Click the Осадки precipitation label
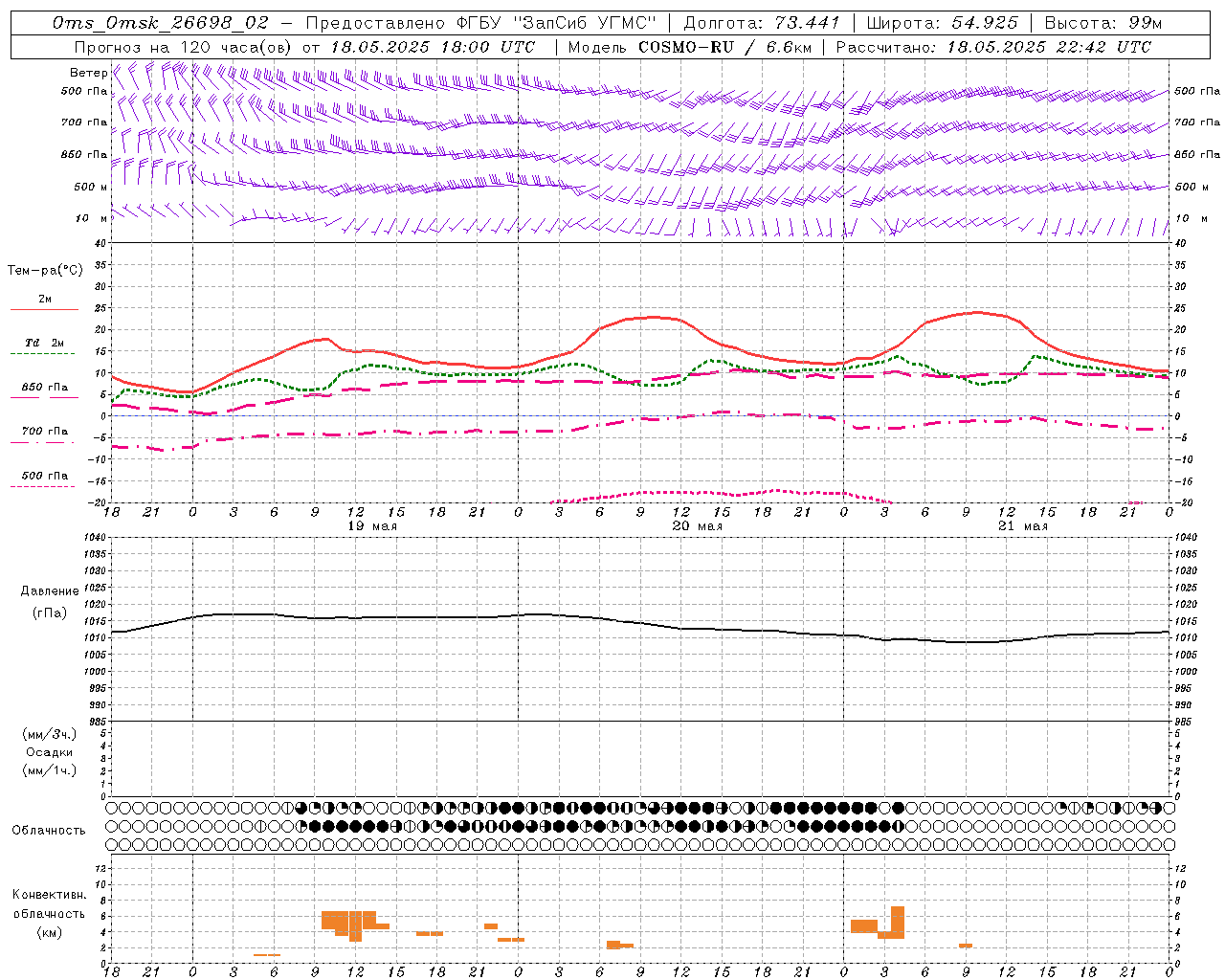1225x980 pixels. tap(50, 752)
